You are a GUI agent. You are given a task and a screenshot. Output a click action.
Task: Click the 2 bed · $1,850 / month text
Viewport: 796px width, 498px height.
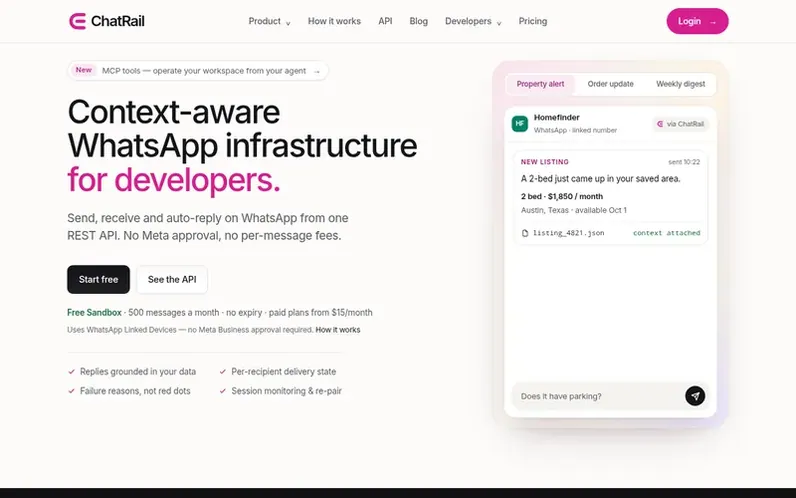coord(561,196)
